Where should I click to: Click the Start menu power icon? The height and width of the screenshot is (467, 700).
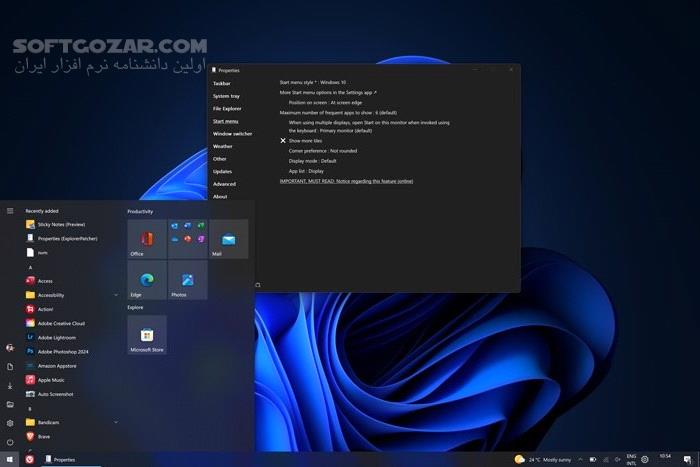10,441
